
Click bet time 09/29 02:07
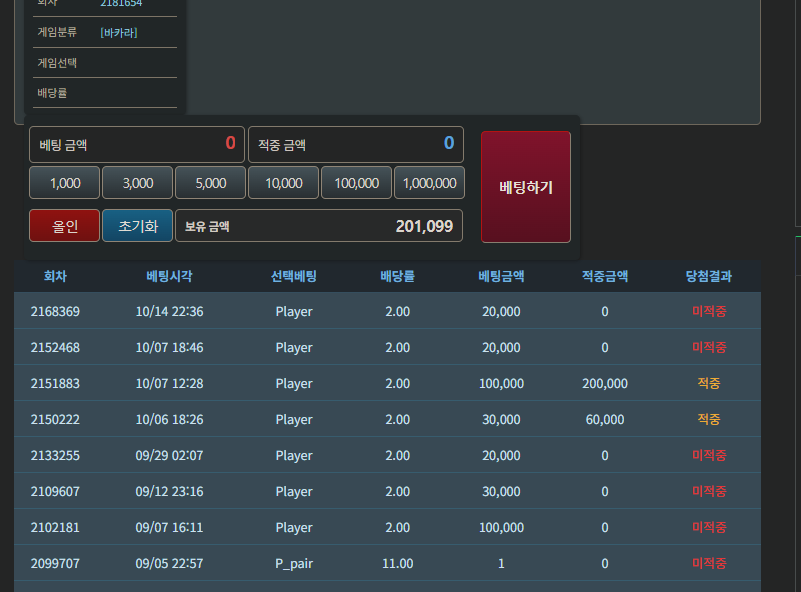coord(169,456)
